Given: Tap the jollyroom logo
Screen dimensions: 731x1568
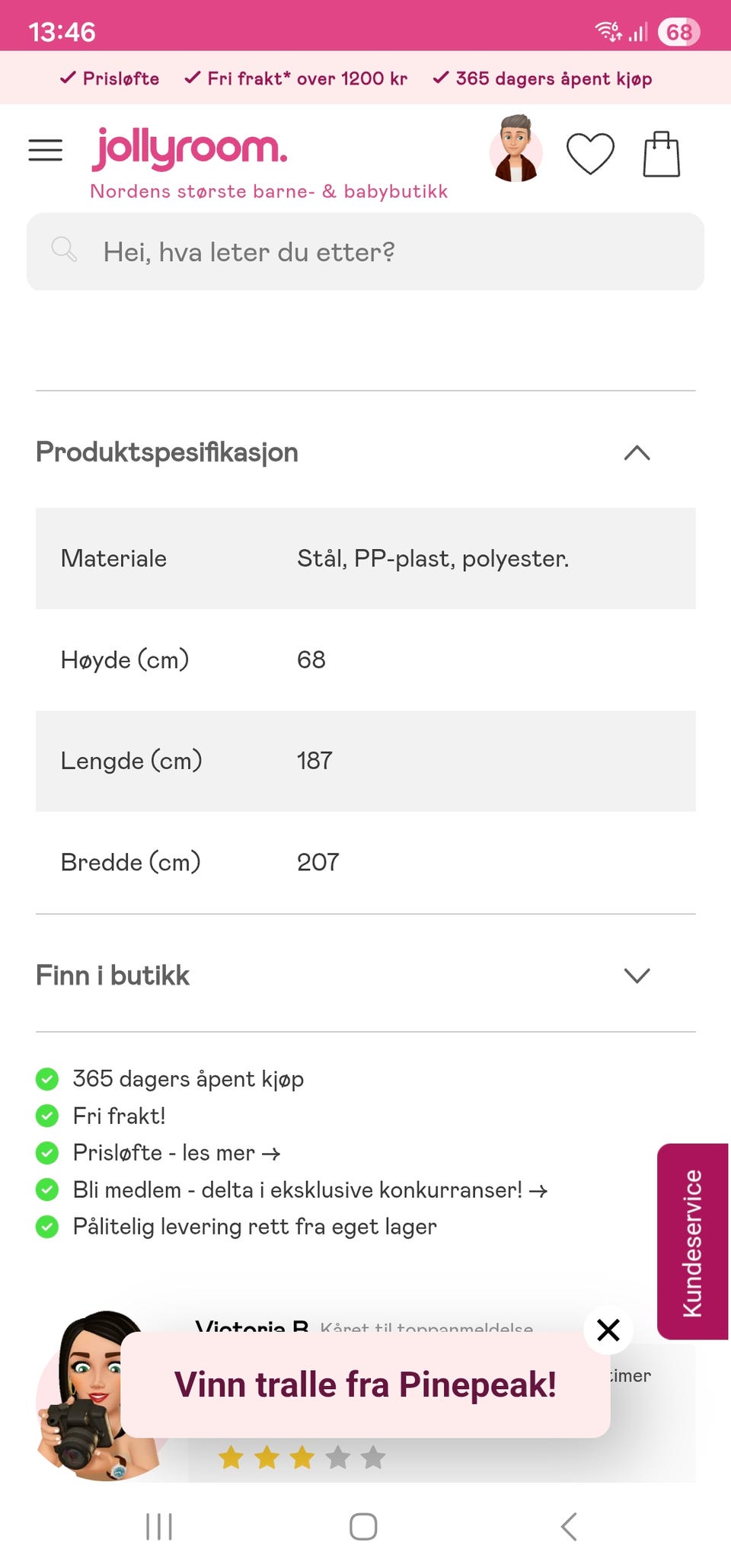Looking at the screenshot, I should coord(190,148).
